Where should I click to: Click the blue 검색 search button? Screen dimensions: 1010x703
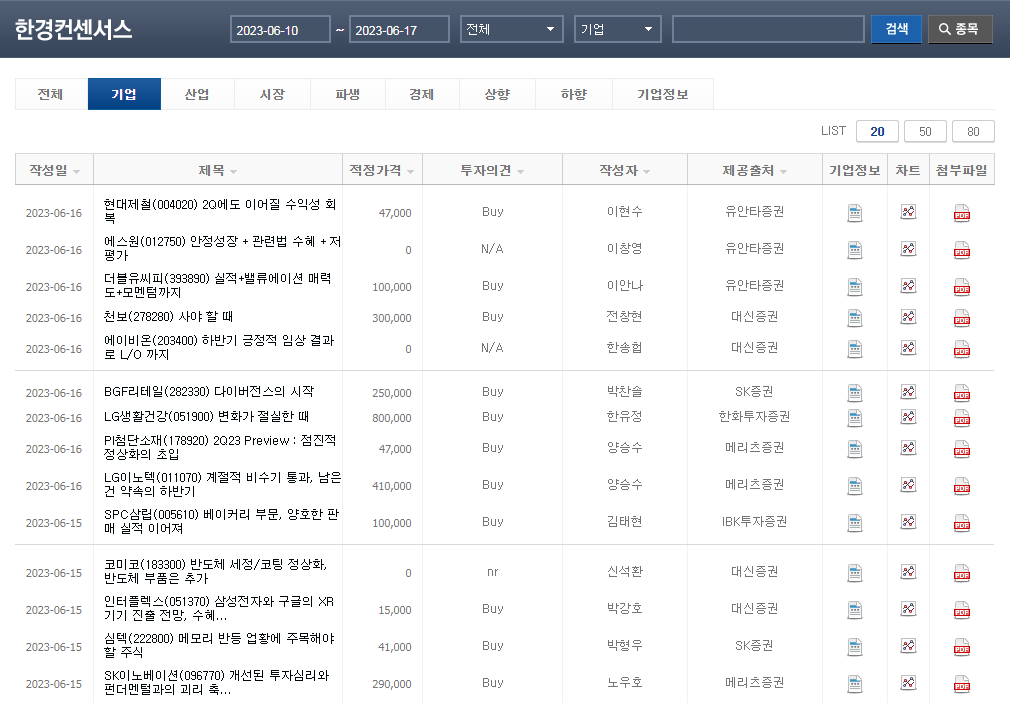click(x=896, y=29)
